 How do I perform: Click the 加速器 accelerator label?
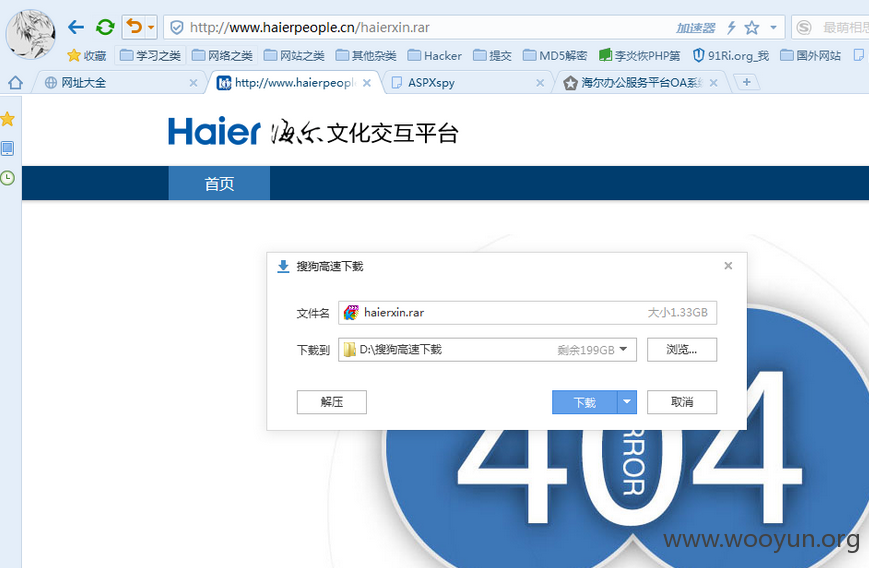[695, 28]
